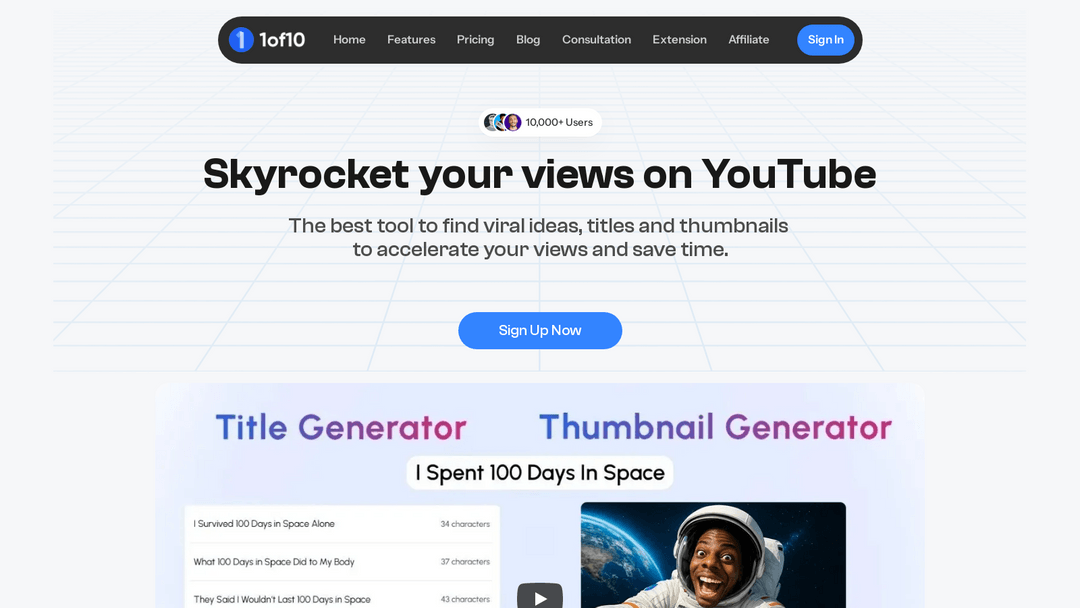Click the 'Skyrocket your views on YouTube' headline
Image resolution: width=1080 pixels, height=608 pixels.
coord(540,174)
